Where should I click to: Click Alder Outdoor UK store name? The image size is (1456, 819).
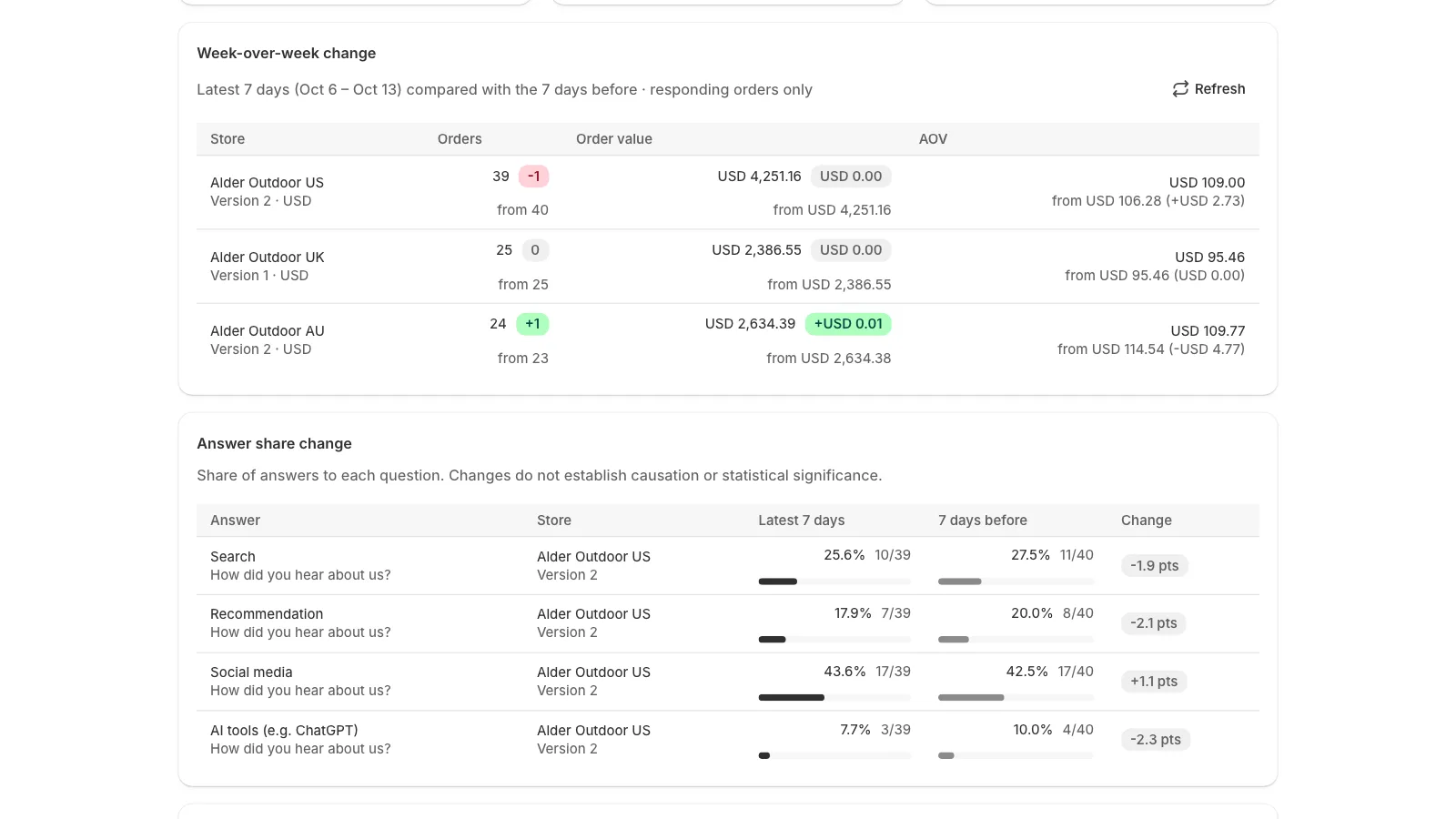[267, 258]
